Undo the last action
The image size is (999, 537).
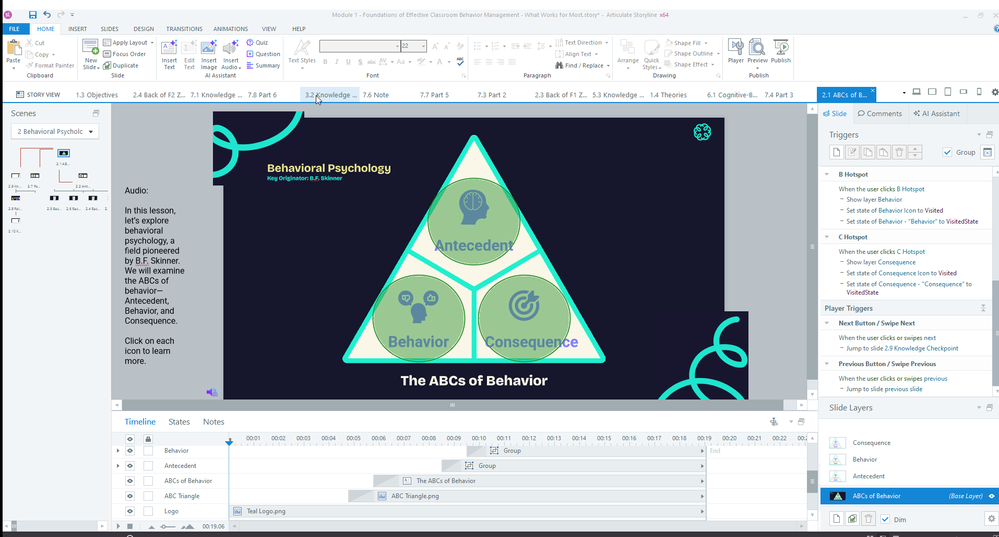pos(47,14)
